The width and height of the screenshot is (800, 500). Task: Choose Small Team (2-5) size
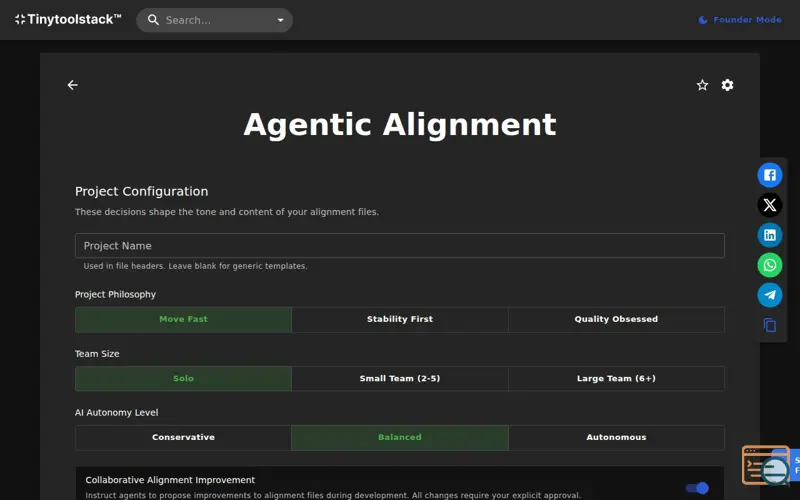pos(399,379)
